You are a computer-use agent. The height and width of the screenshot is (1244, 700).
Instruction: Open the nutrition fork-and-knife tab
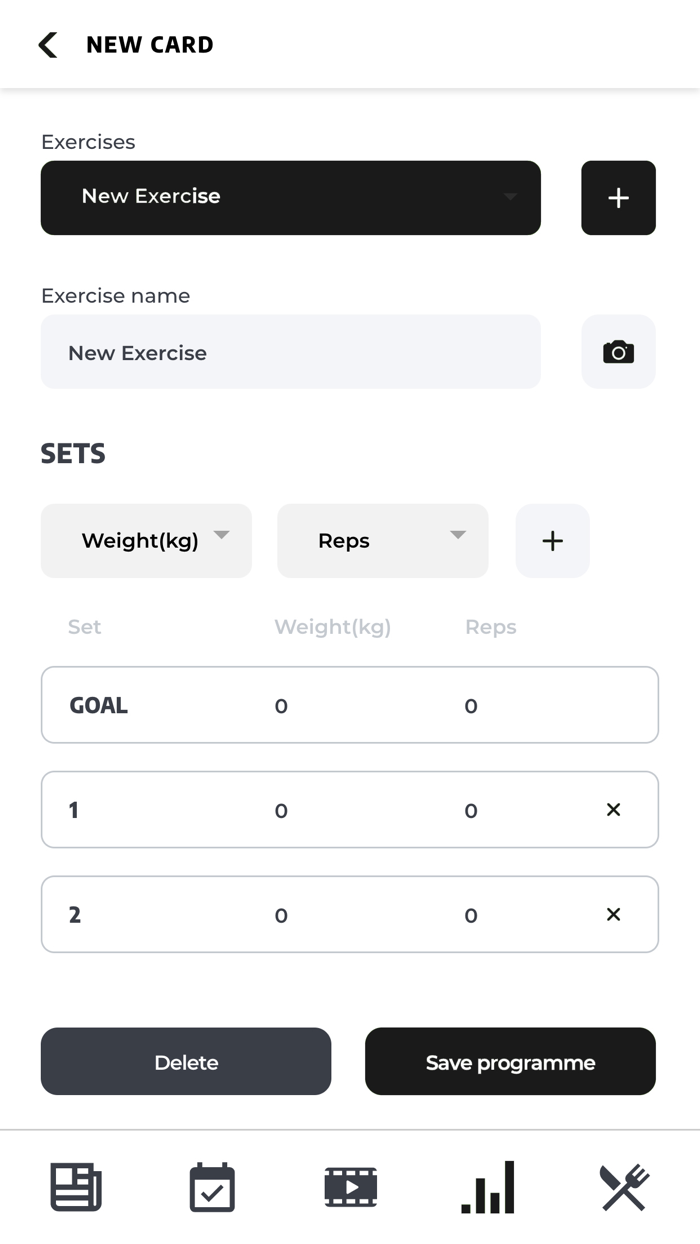click(624, 1187)
